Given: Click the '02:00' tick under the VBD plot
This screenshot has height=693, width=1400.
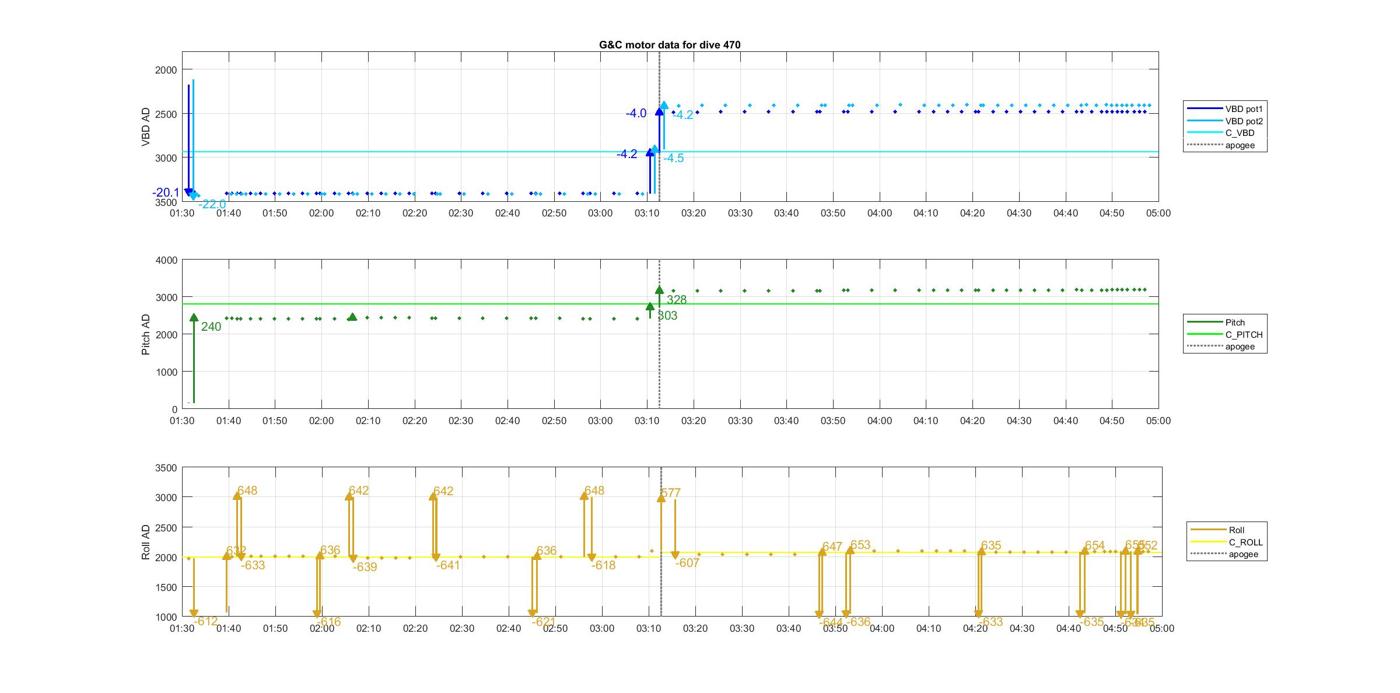Looking at the screenshot, I should (321, 213).
